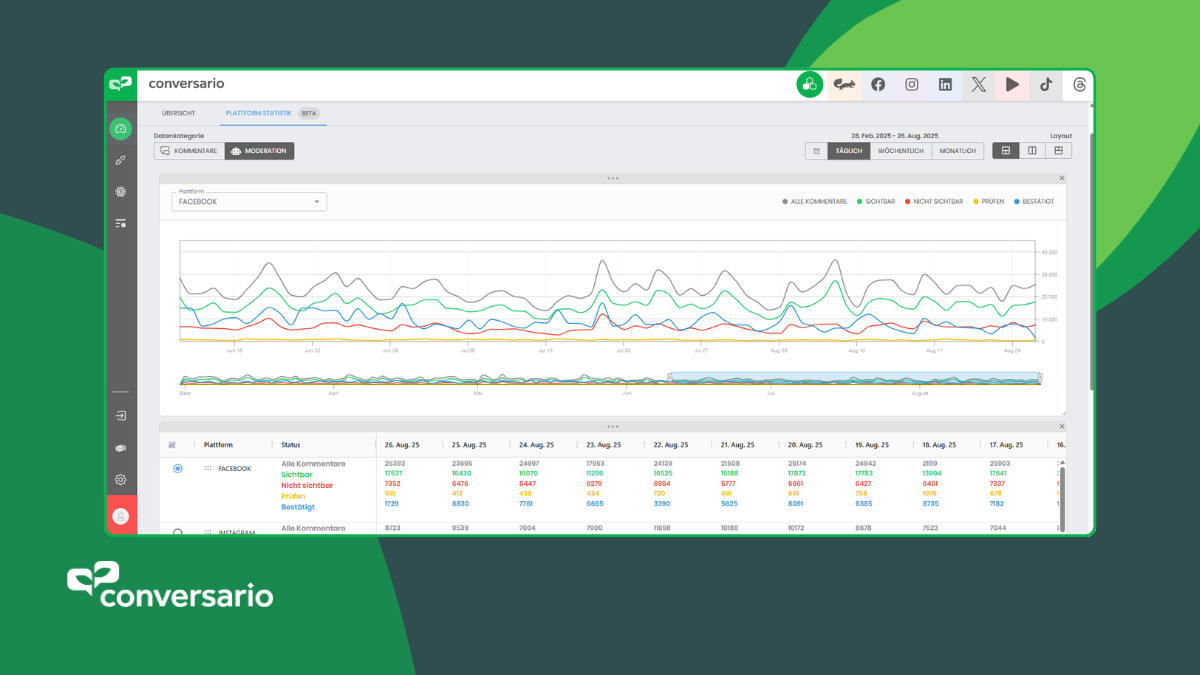Click the blue range selector in overview chart
This screenshot has width=1200, height=675.
pos(855,377)
